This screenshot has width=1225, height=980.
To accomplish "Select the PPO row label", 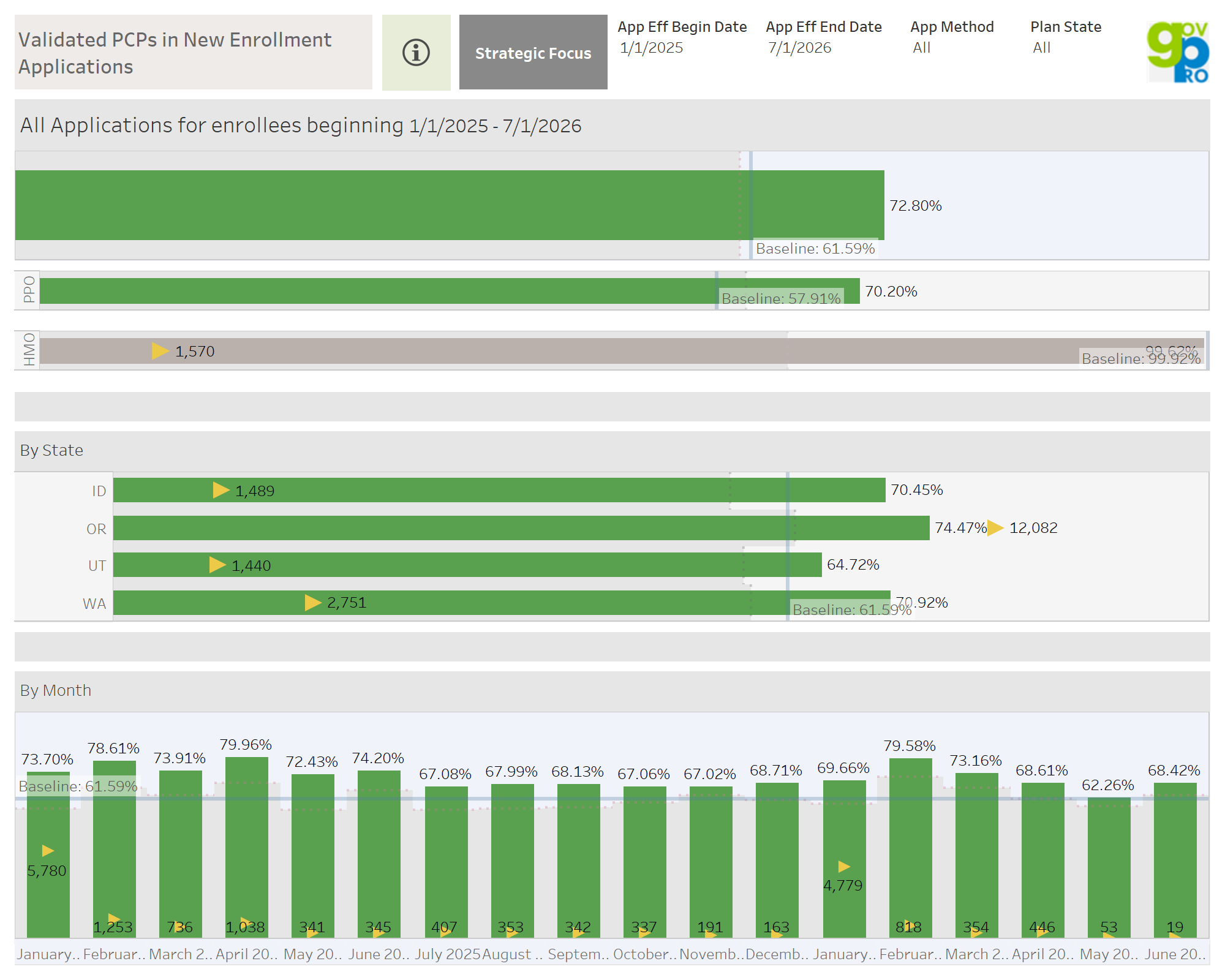I will click(28, 290).
